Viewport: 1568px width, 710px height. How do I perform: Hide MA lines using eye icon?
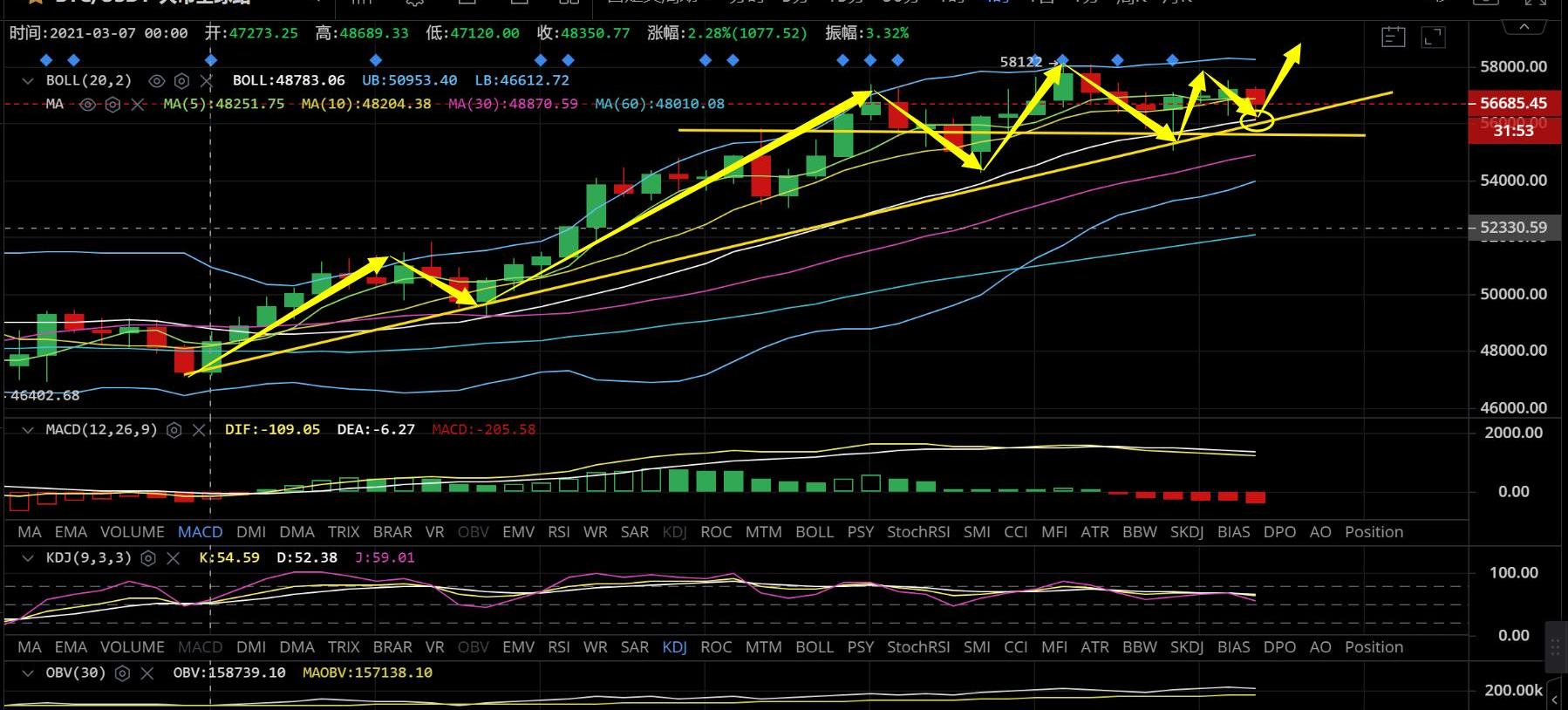coord(87,105)
